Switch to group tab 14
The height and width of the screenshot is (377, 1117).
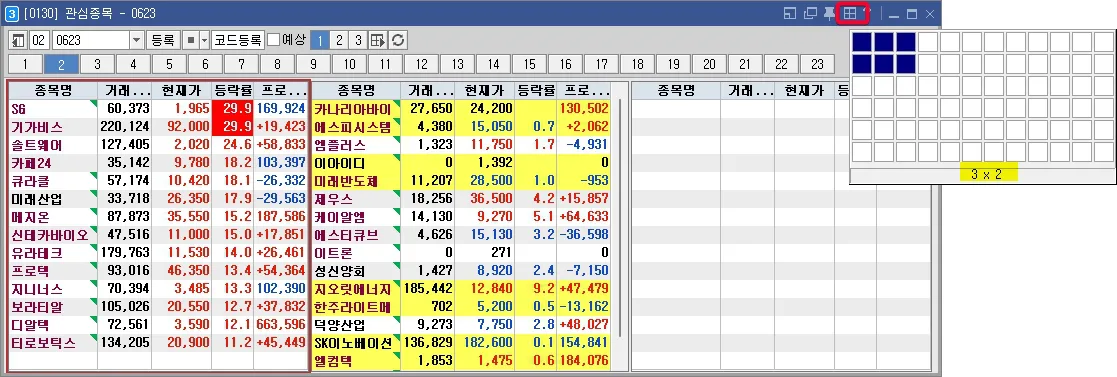494,65
